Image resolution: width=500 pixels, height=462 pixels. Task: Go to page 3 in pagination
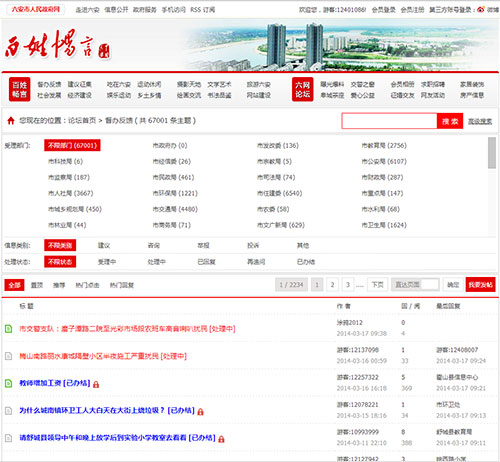click(x=348, y=285)
